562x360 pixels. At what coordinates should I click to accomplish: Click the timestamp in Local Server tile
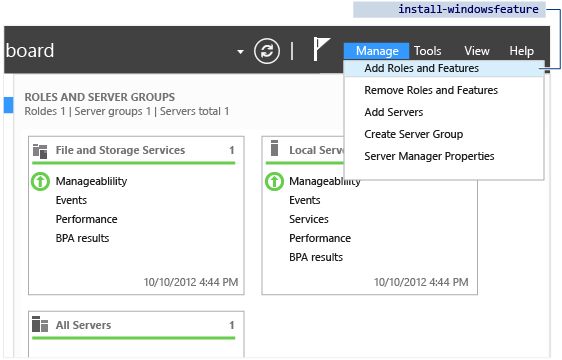tap(421, 282)
